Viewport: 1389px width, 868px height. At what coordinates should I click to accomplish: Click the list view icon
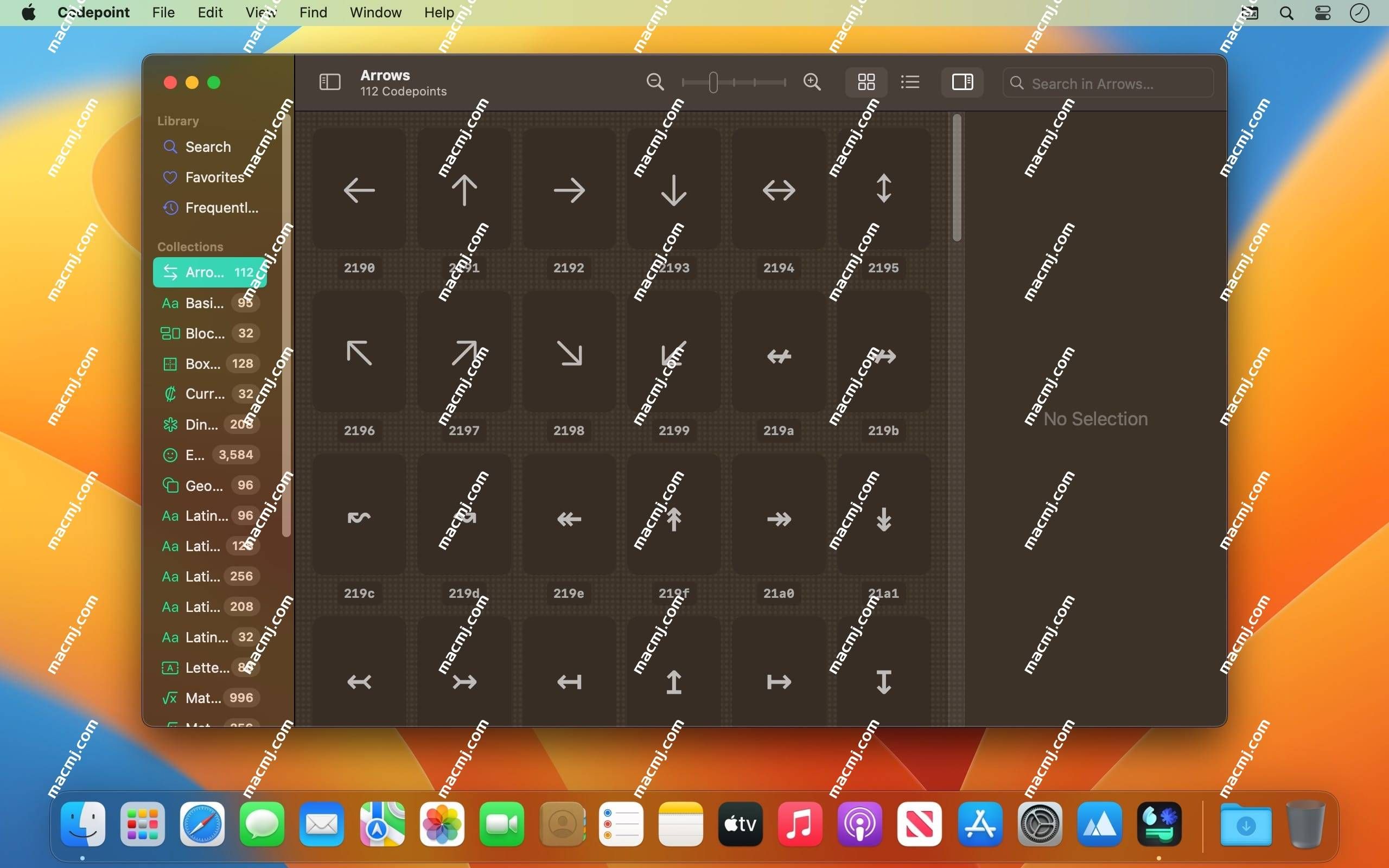(908, 83)
